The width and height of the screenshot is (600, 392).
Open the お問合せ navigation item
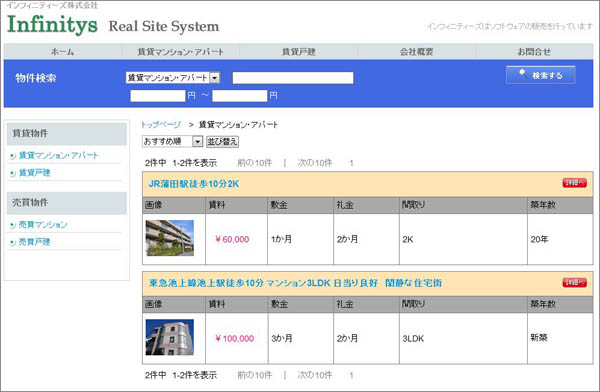click(534, 52)
